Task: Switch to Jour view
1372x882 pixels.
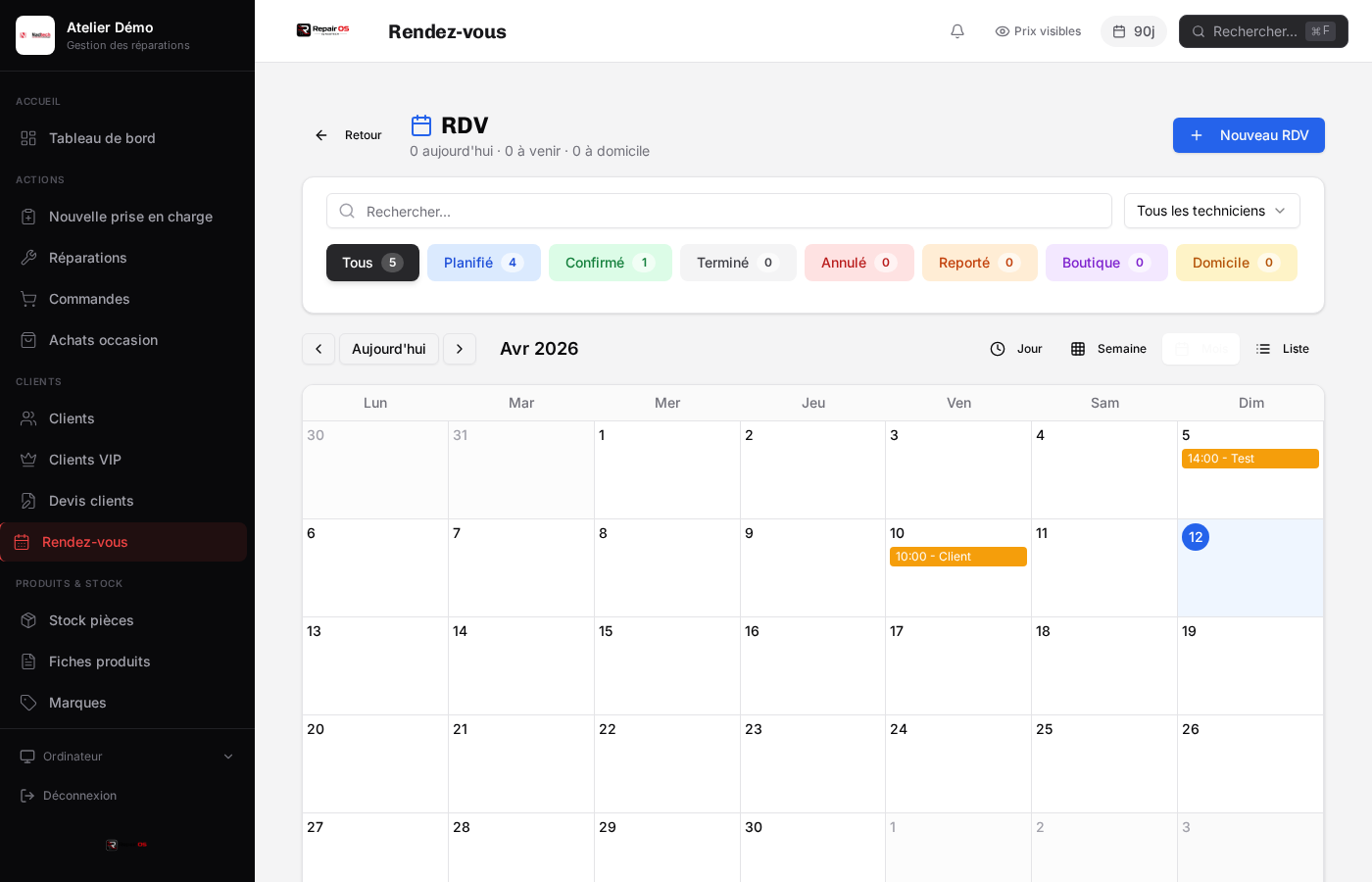Action: 1016,349
